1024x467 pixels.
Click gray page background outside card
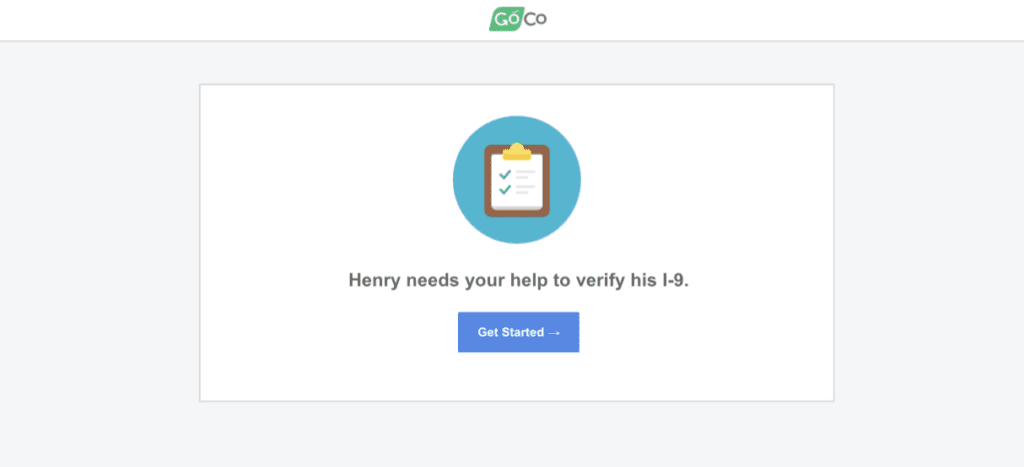[x=98, y=261]
